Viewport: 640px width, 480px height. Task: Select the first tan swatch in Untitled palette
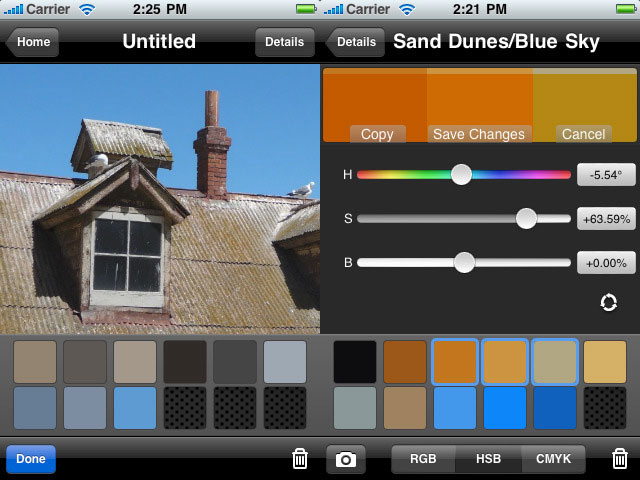pos(35,362)
